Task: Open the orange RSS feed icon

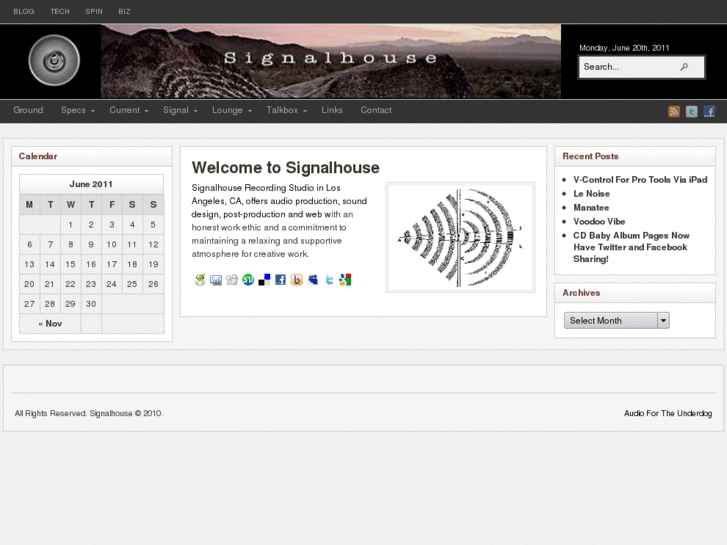Action: pyautogui.click(x=674, y=111)
